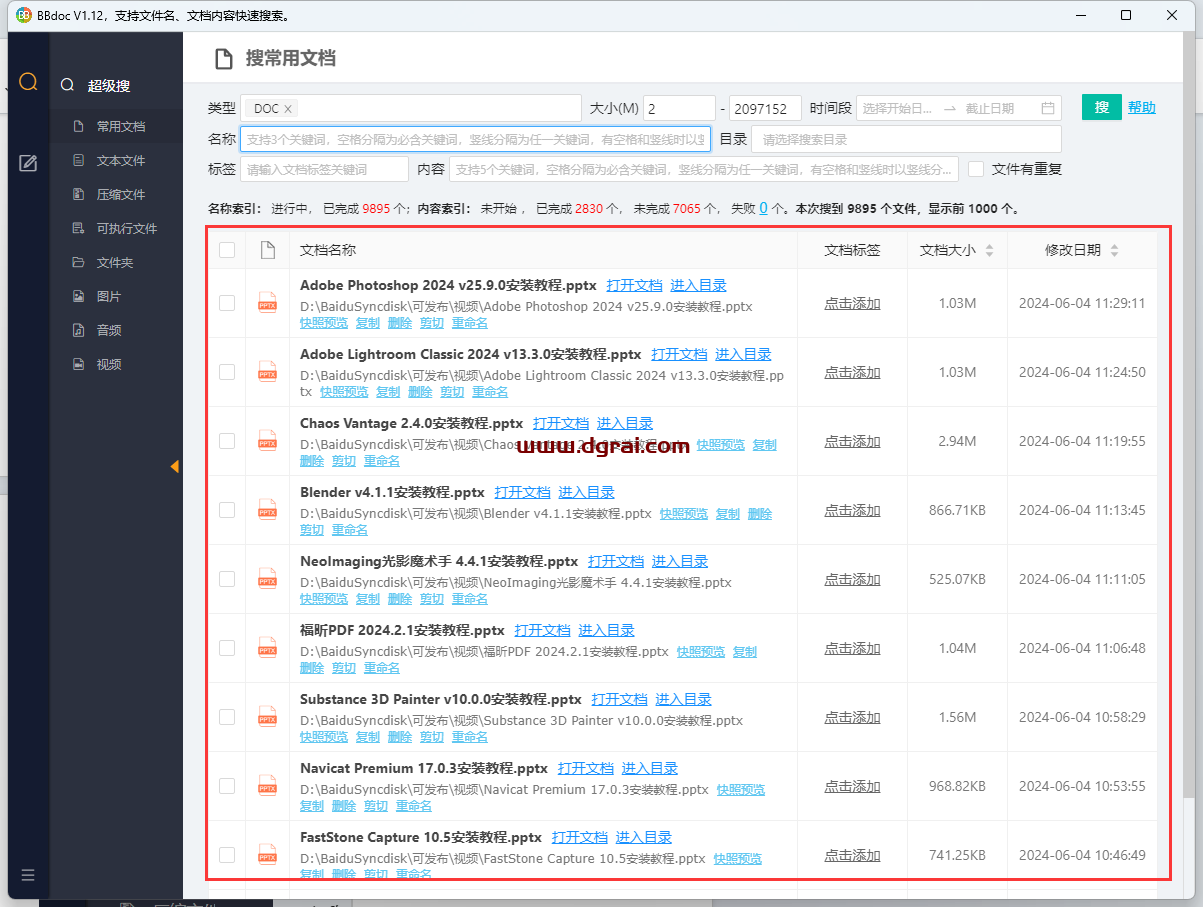This screenshot has width=1203, height=907.
Task: Click 快照预览 for Blender v4.1.1
Action: 684,514
